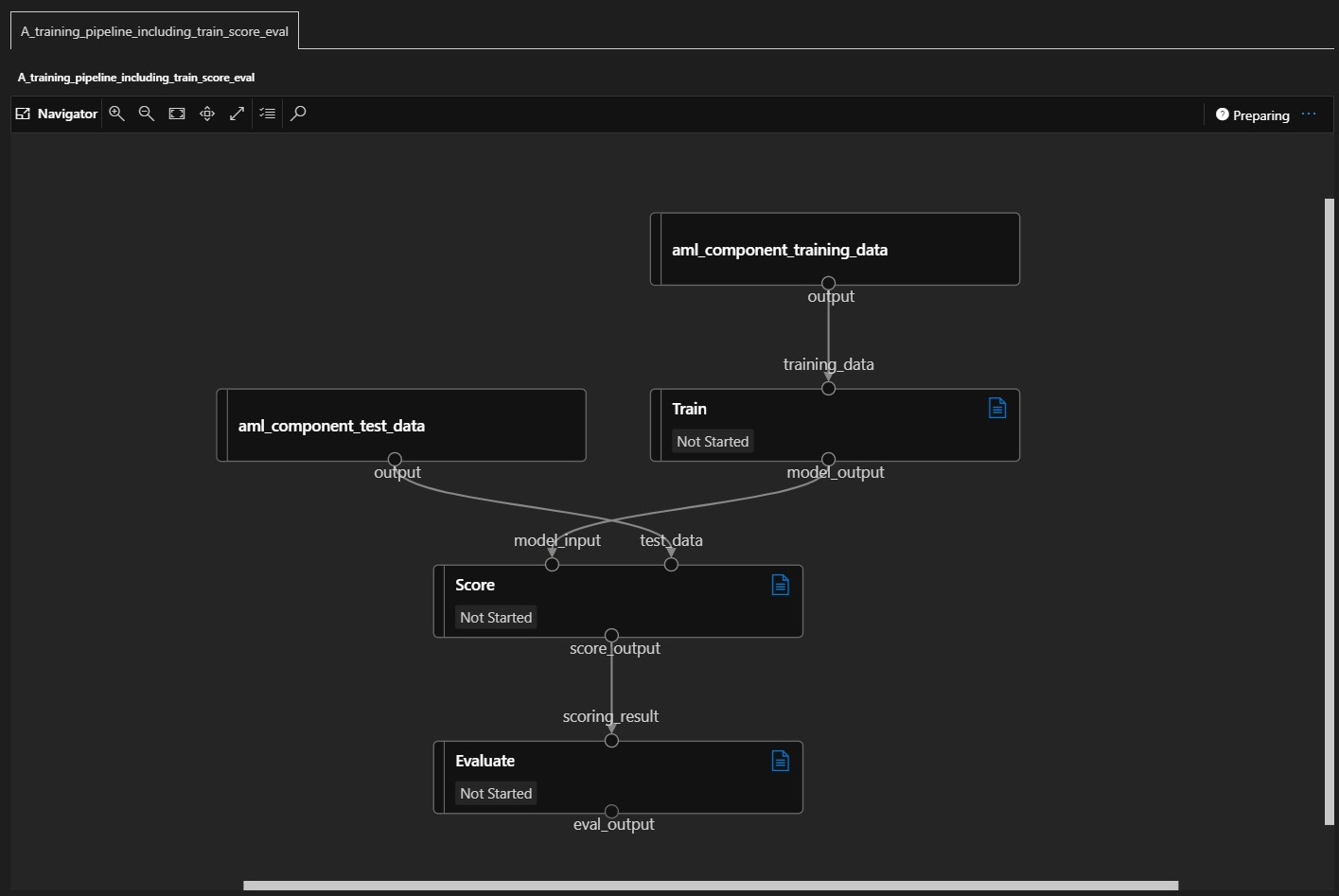Open the Evaluate node document icon
1339x896 pixels.
coord(781,761)
